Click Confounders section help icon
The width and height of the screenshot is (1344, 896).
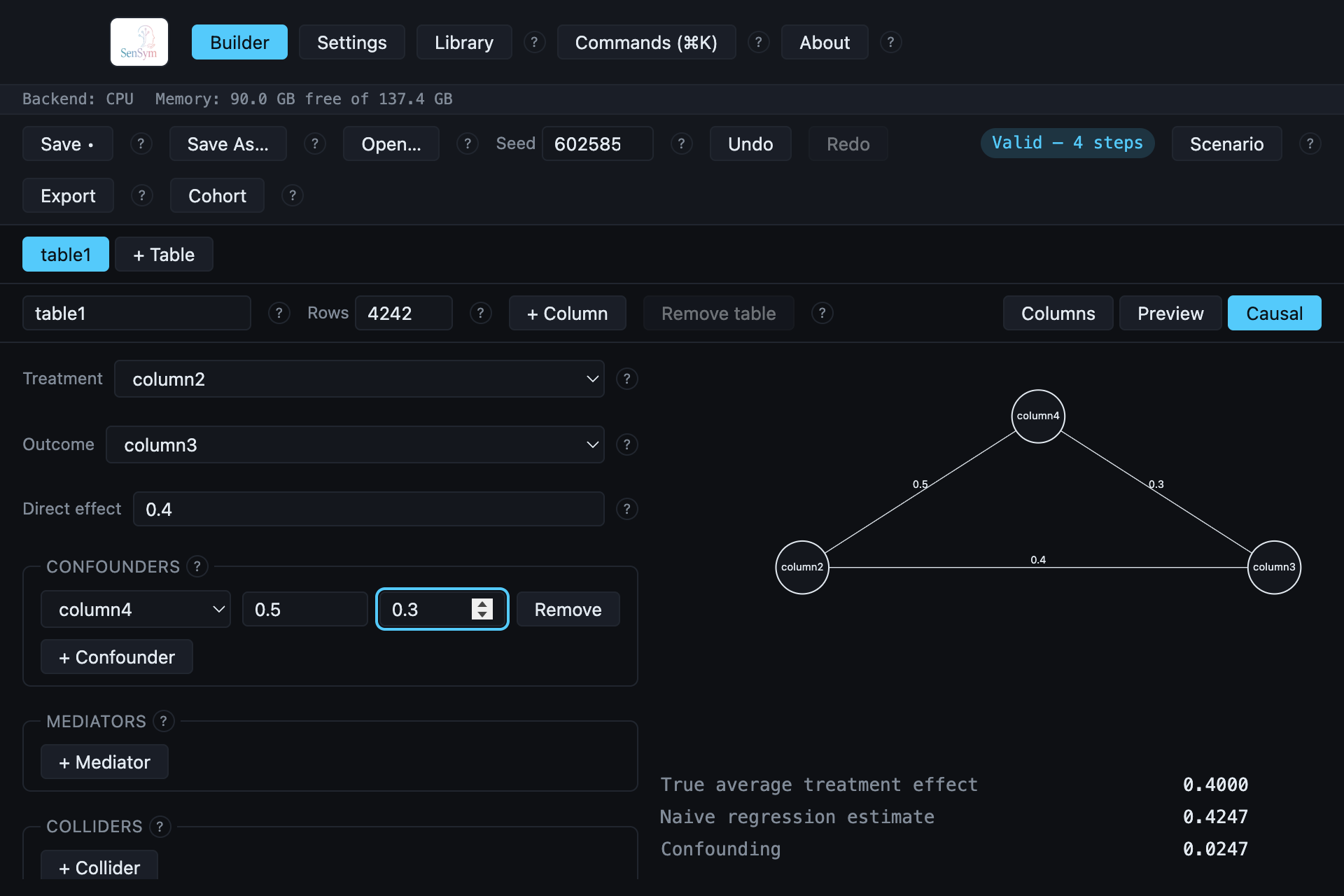click(x=197, y=566)
